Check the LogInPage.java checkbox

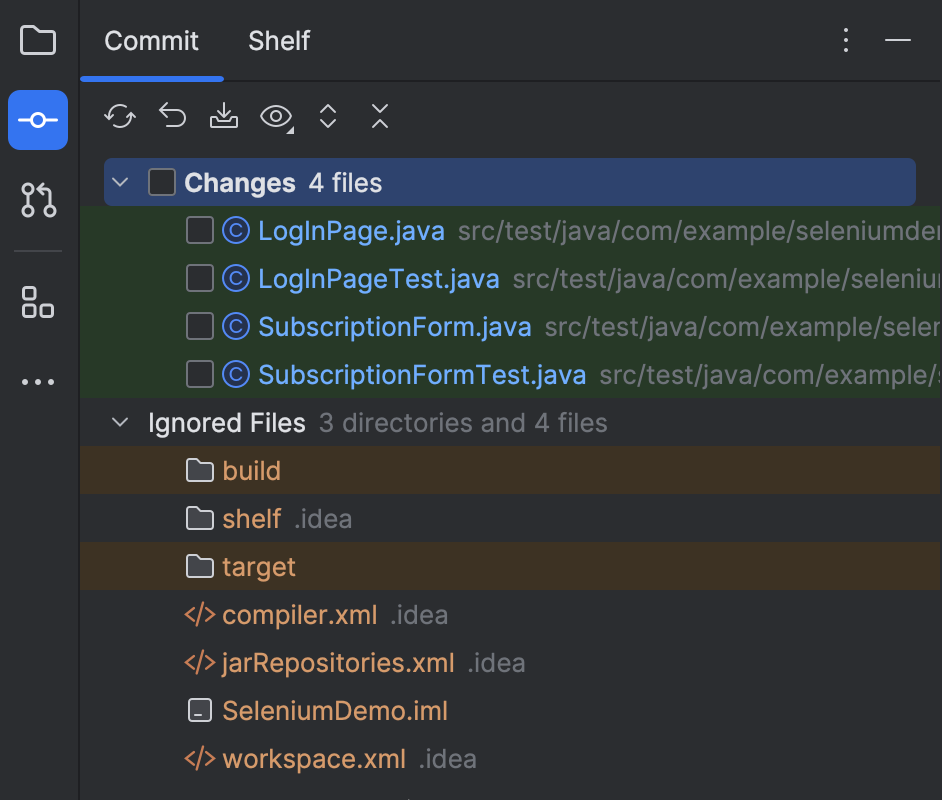pyautogui.click(x=199, y=230)
